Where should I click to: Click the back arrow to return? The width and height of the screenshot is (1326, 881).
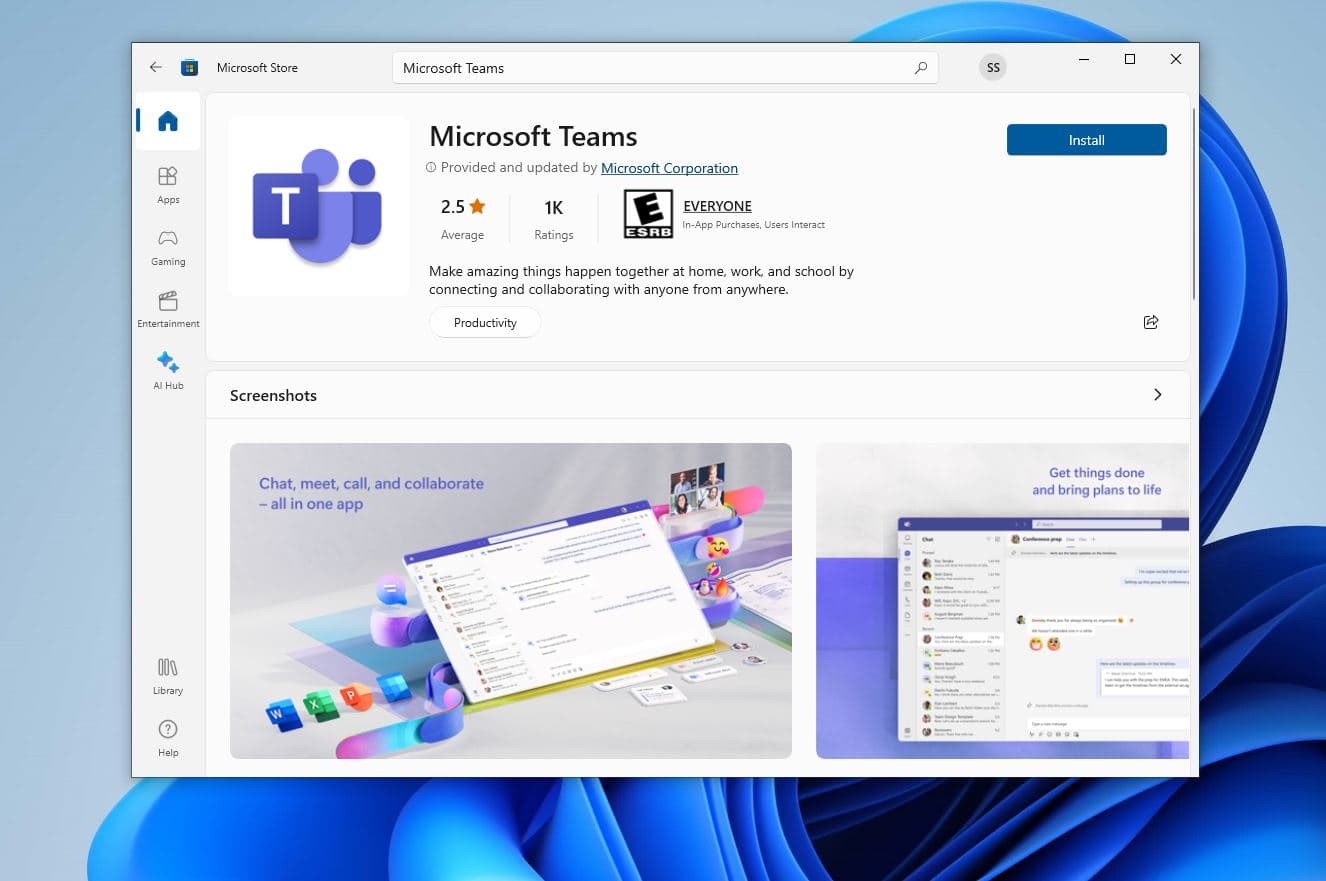click(156, 67)
